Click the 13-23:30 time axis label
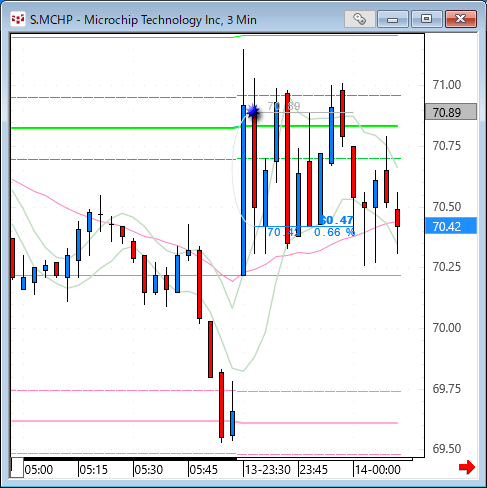This screenshot has height=488, width=487. pyautogui.click(x=268, y=470)
